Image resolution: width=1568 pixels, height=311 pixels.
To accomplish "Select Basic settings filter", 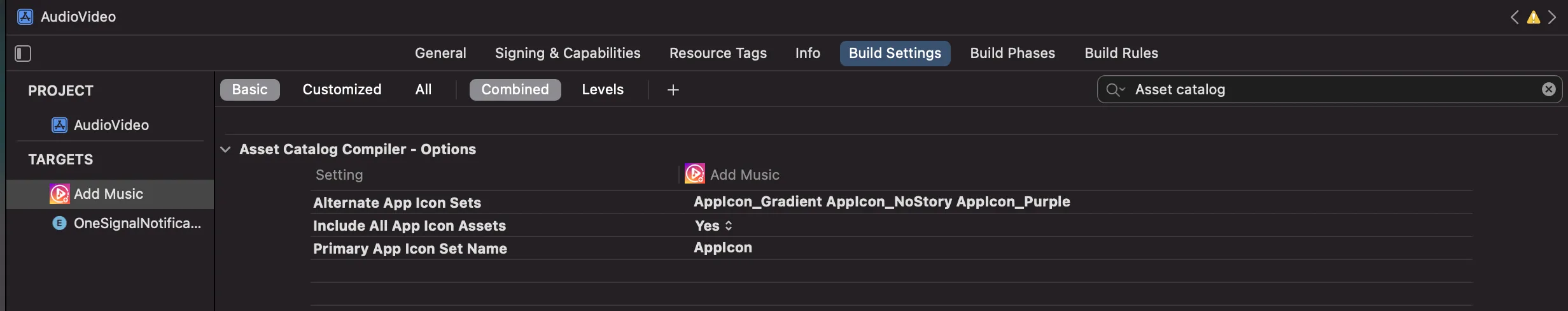I will coord(249,90).
